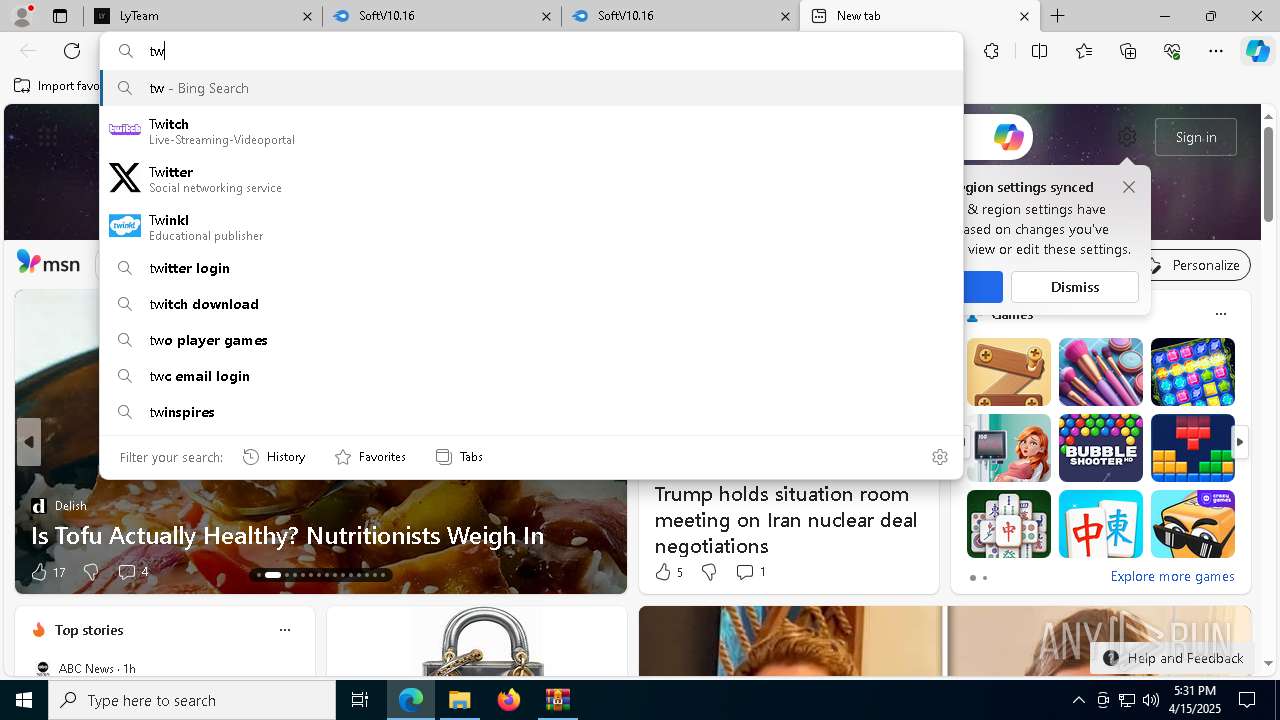Show the previous carousel slide
Image resolution: width=1280 pixels, height=720 pixels.
click(x=29, y=441)
